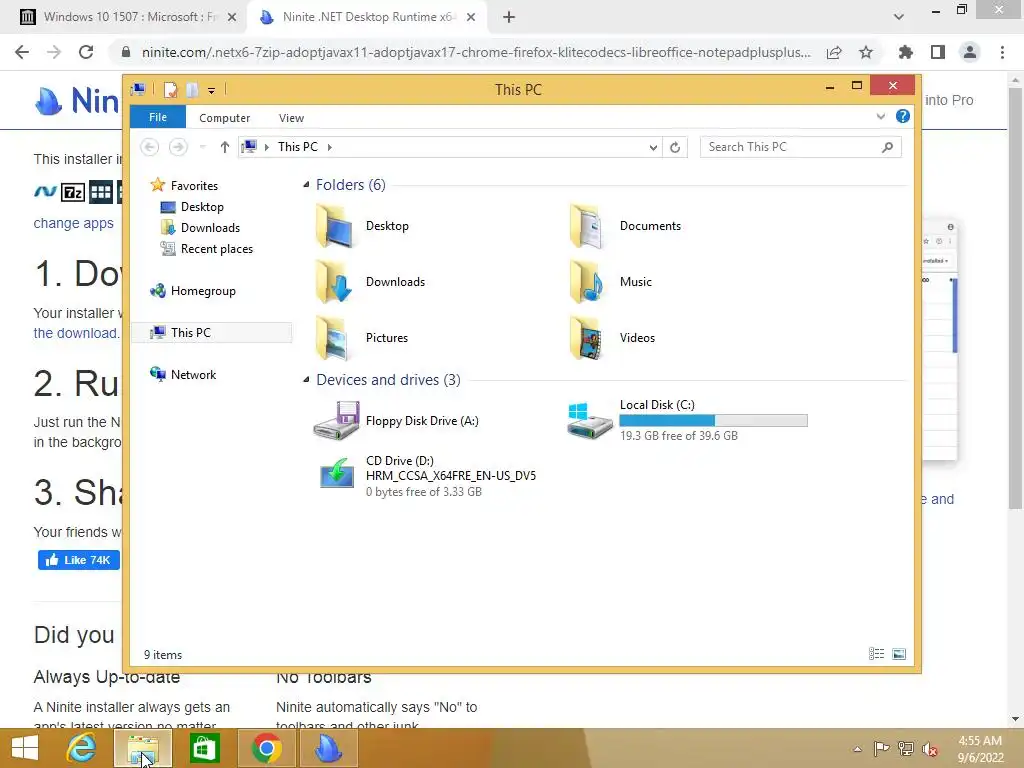Click the Windows Start button
The height and width of the screenshot is (768, 1024).
(25, 748)
